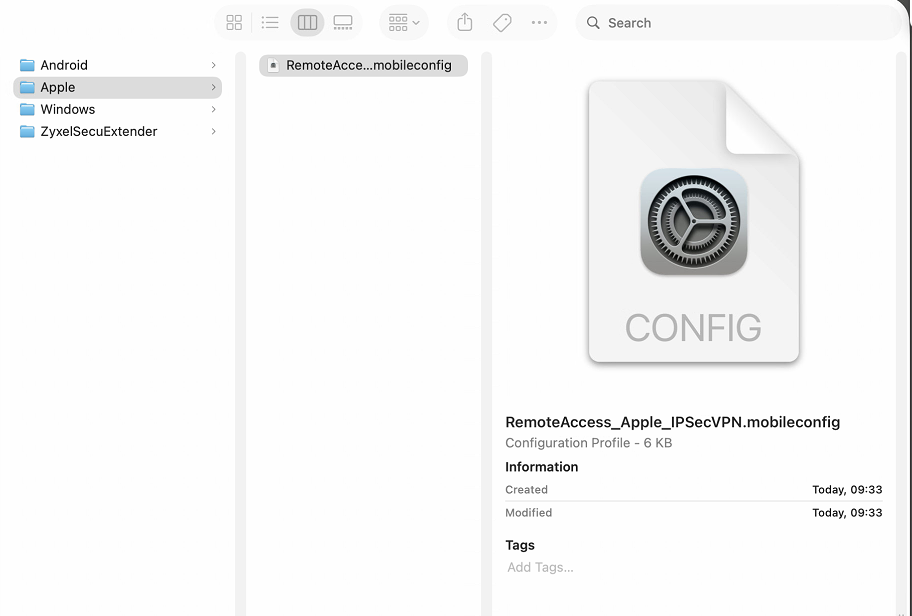Select the Apple folder
This screenshot has height=616, width=912.
click(x=58, y=87)
